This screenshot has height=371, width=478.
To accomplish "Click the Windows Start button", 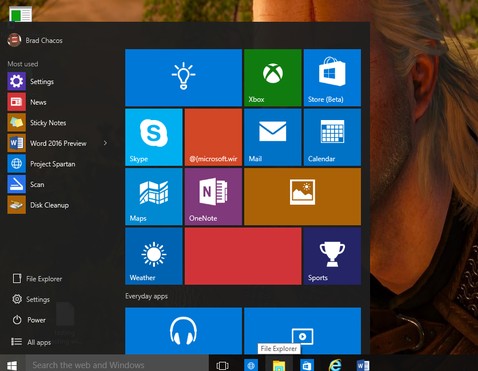I will [x=12, y=365].
